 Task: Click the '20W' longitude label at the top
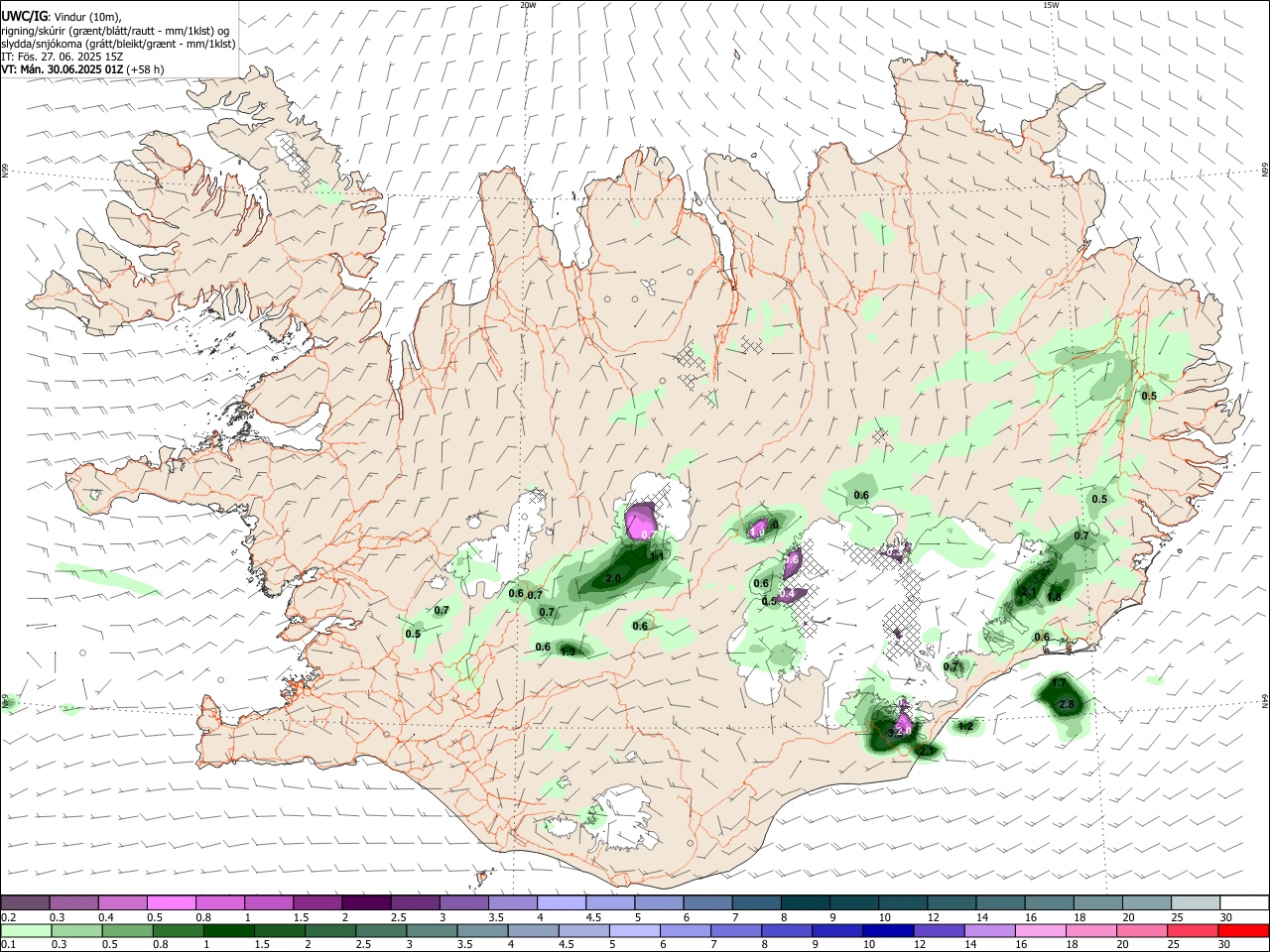click(528, 5)
